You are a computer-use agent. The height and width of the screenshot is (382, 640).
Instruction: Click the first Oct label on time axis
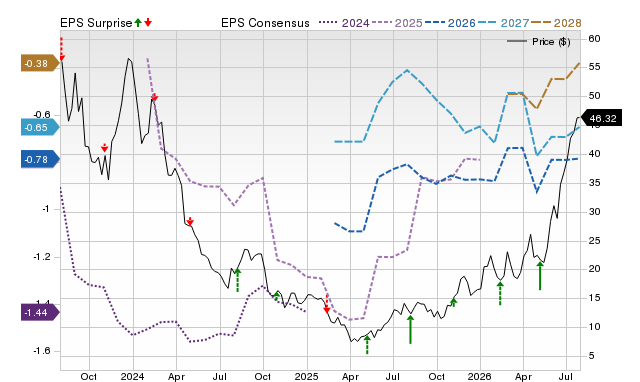click(x=89, y=376)
